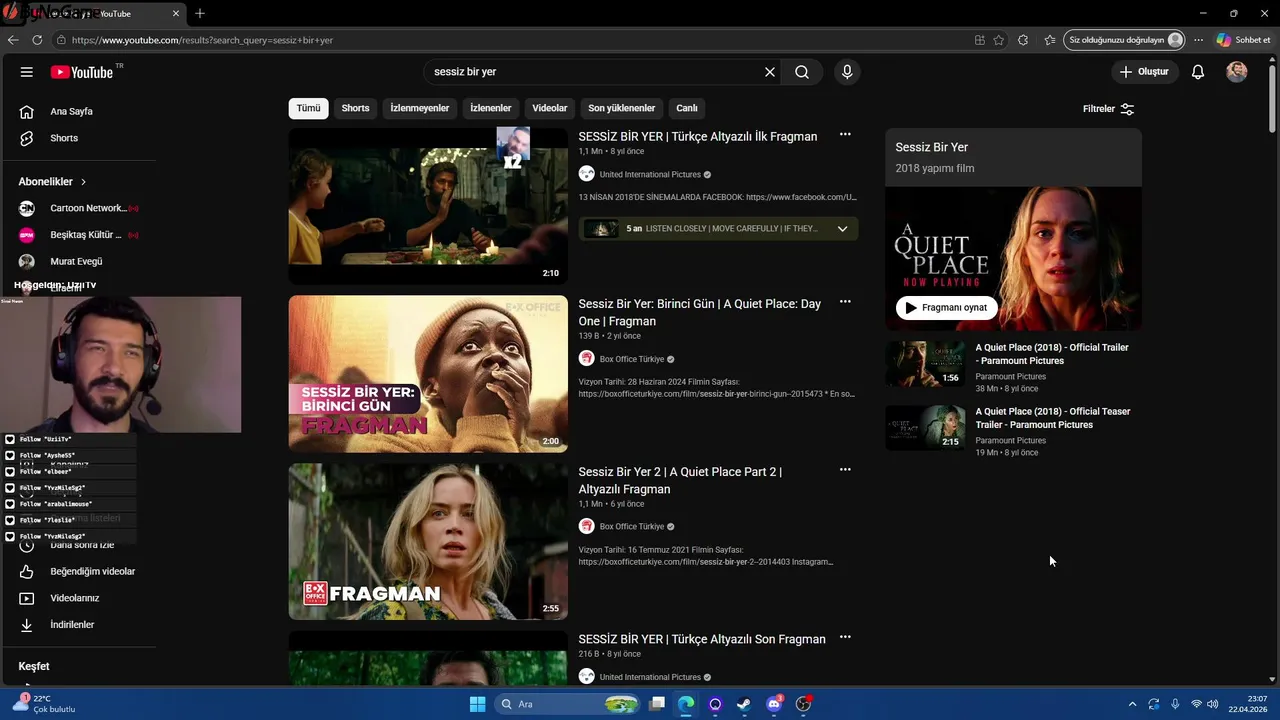Viewport: 1280px width, 720px height.
Task: Open title Sessiz Bir Yer 2 | A Quiet Place Part 2
Action: pos(680,480)
